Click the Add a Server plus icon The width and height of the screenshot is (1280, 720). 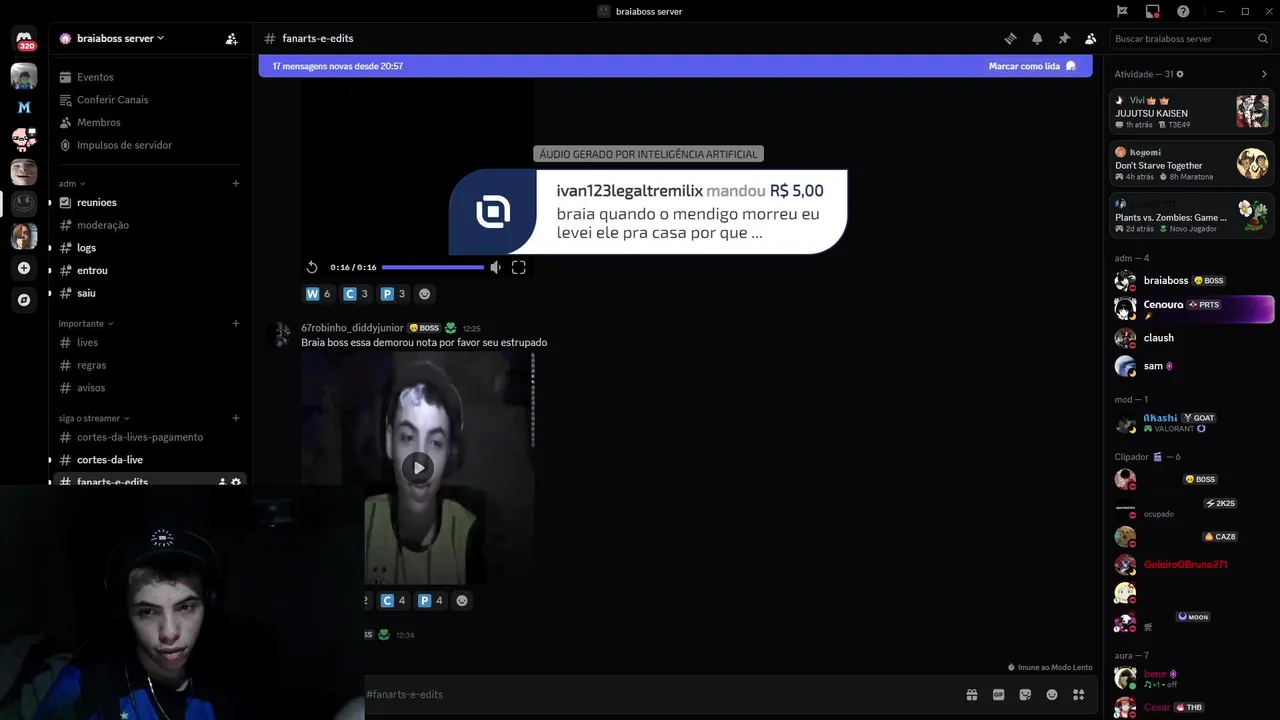24,268
